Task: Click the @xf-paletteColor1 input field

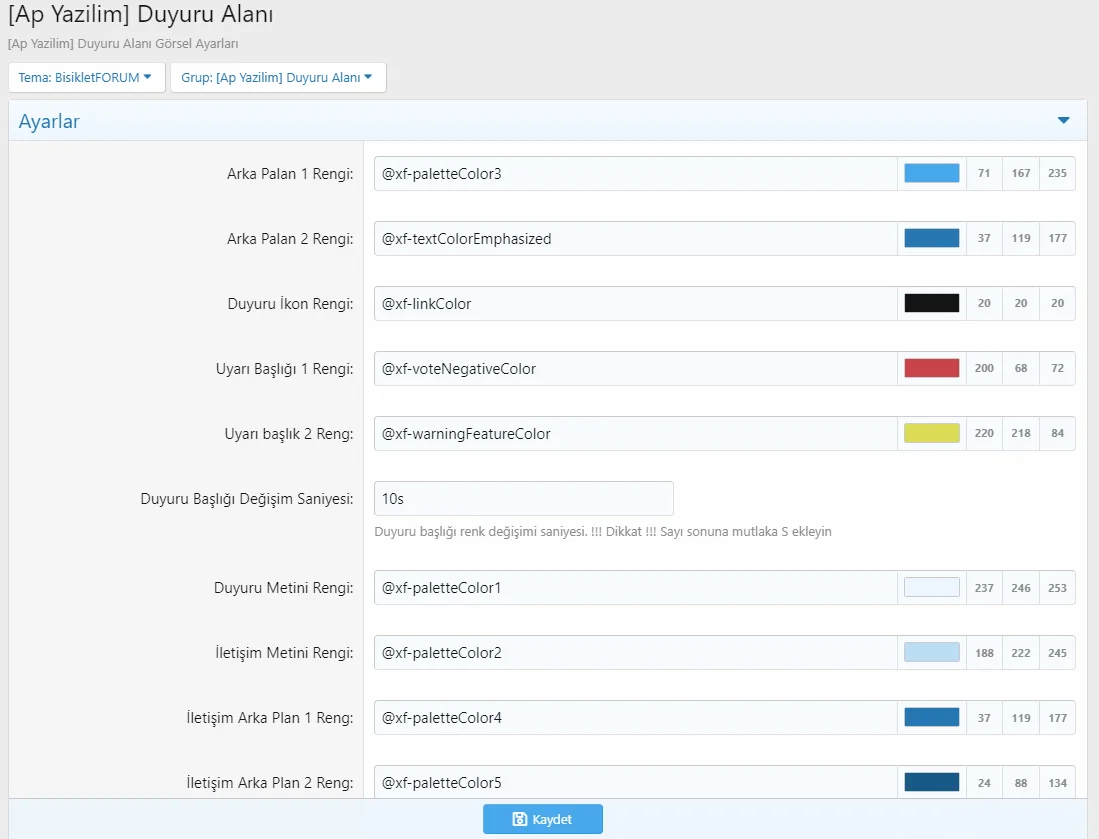Action: point(635,588)
